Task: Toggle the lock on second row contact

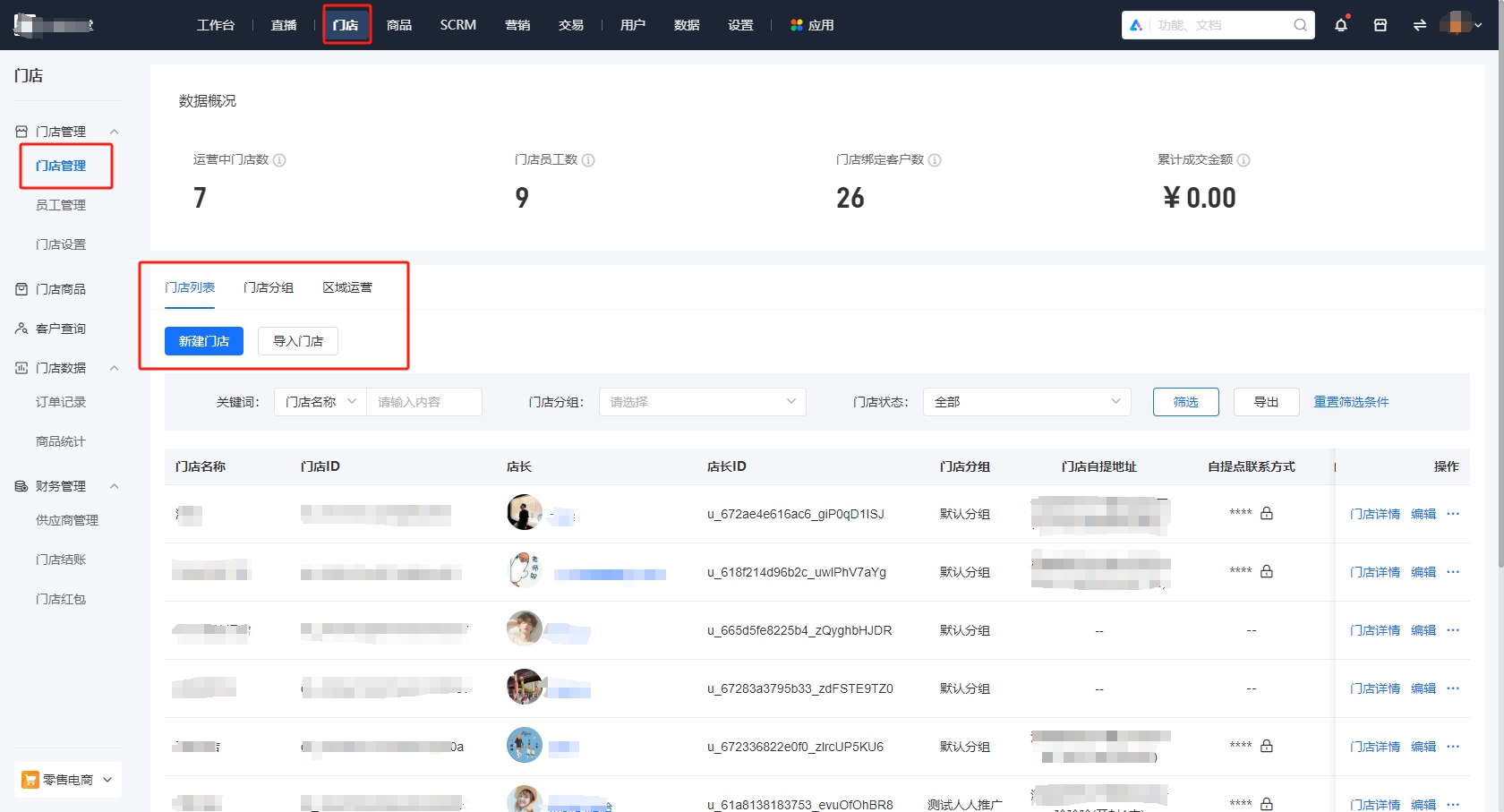Action: [1266, 571]
